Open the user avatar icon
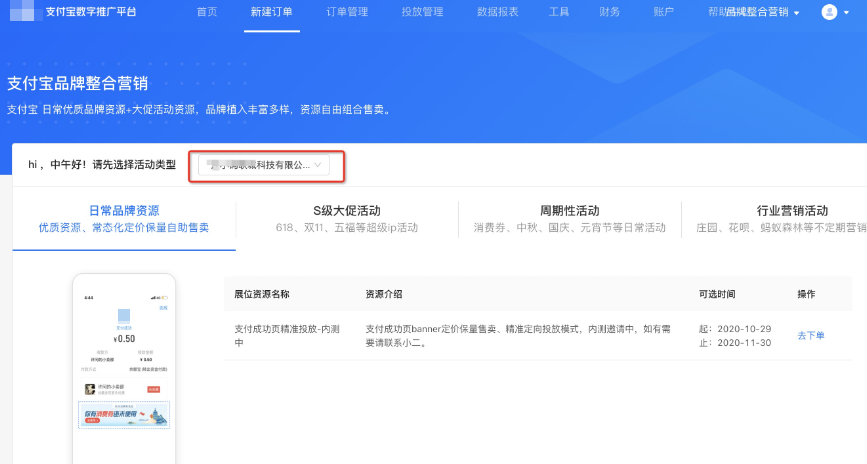 click(829, 12)
